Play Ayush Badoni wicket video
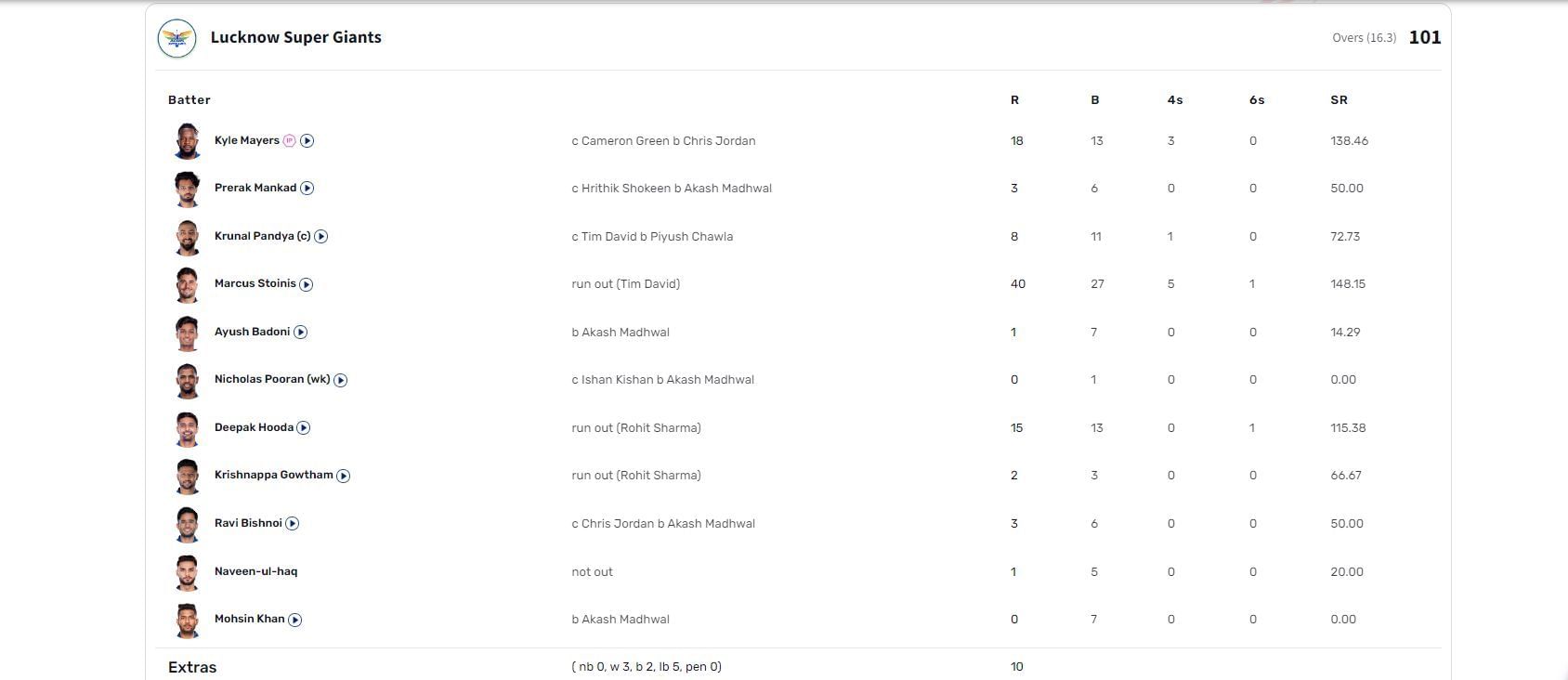The height and width of the screenshot is (680, 1568). (300, 333)
